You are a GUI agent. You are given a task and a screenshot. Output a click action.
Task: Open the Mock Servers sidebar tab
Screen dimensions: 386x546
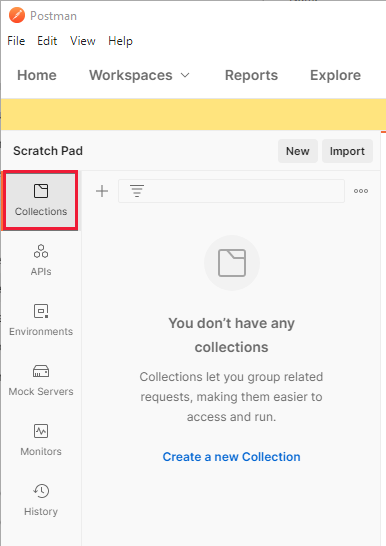[41, 380]
